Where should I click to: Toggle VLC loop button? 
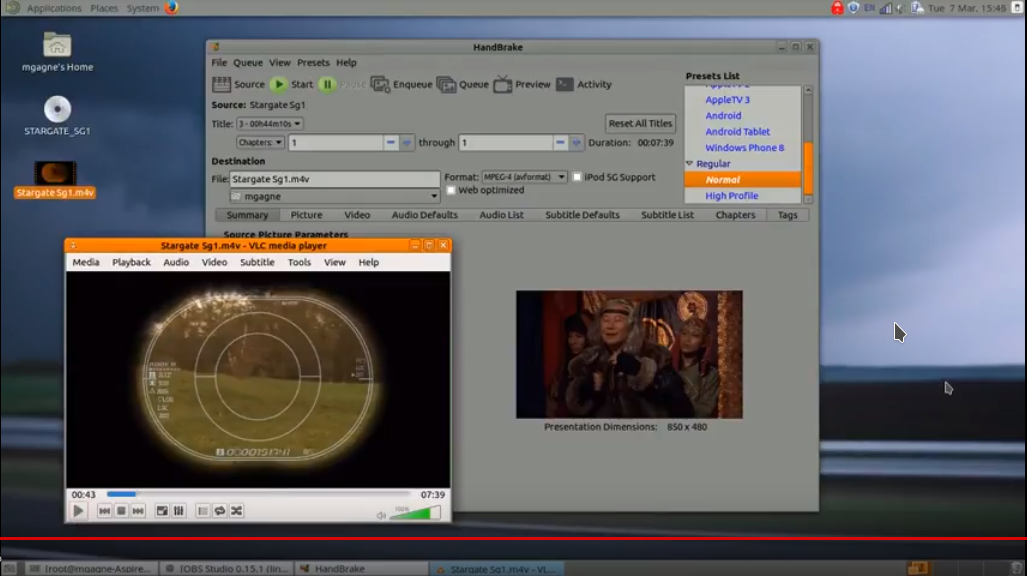pos(220,510)
